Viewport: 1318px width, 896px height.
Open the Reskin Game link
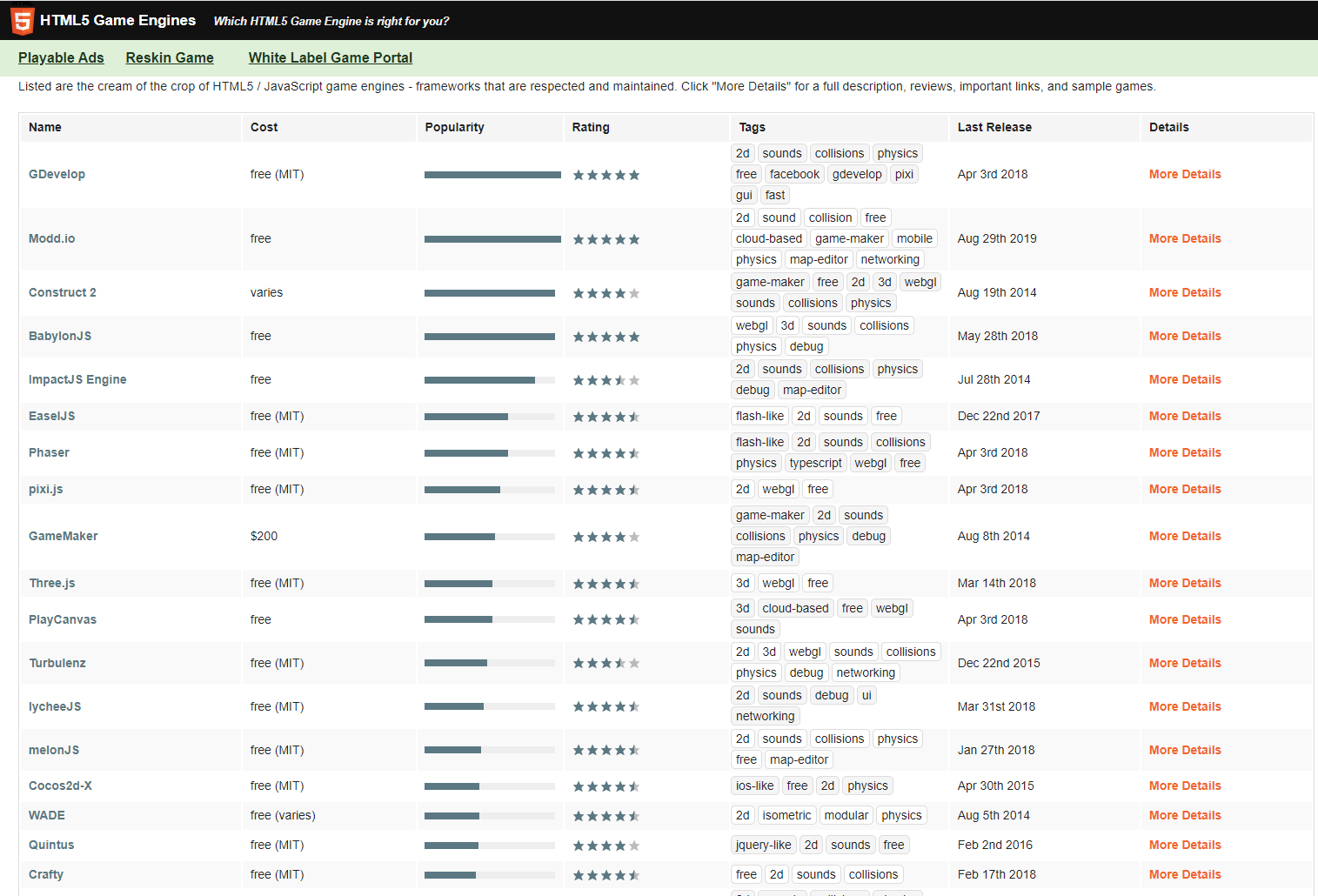coord(170,57)
